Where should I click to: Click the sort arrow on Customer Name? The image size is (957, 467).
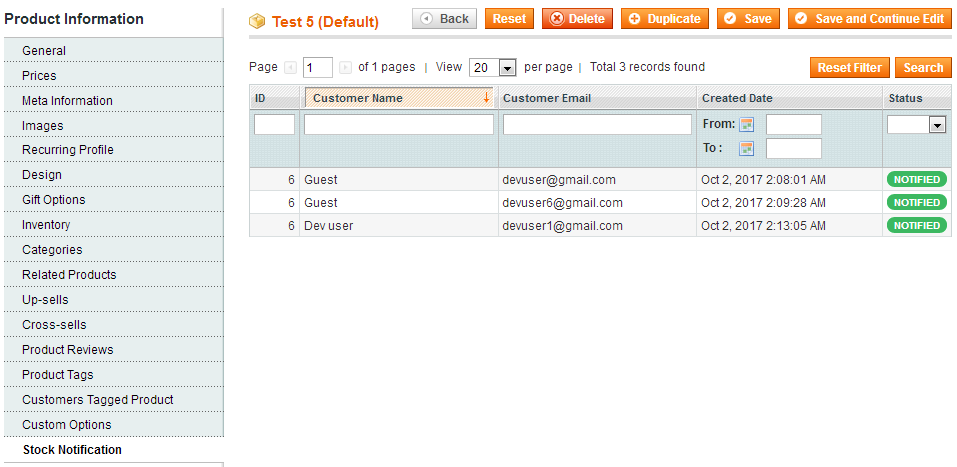click(x=486, y=98)
